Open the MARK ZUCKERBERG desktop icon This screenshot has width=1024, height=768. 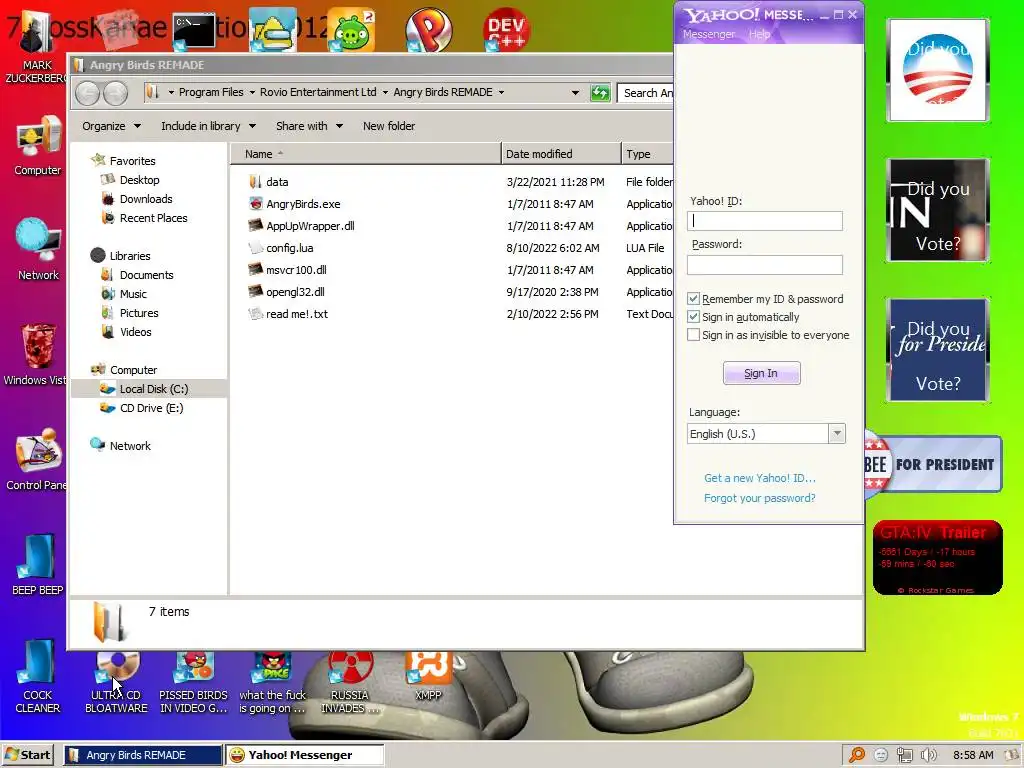click(36, 46)
